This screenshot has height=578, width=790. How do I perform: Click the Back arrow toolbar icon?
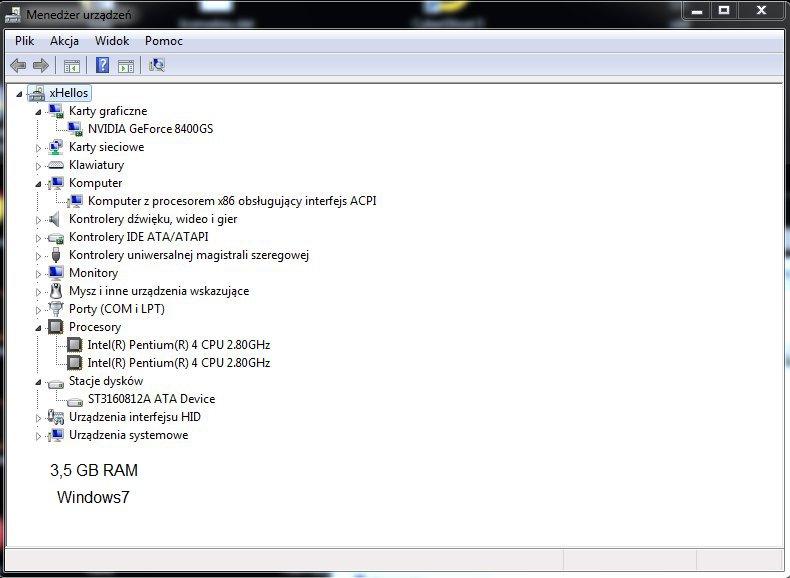[18, 66]
